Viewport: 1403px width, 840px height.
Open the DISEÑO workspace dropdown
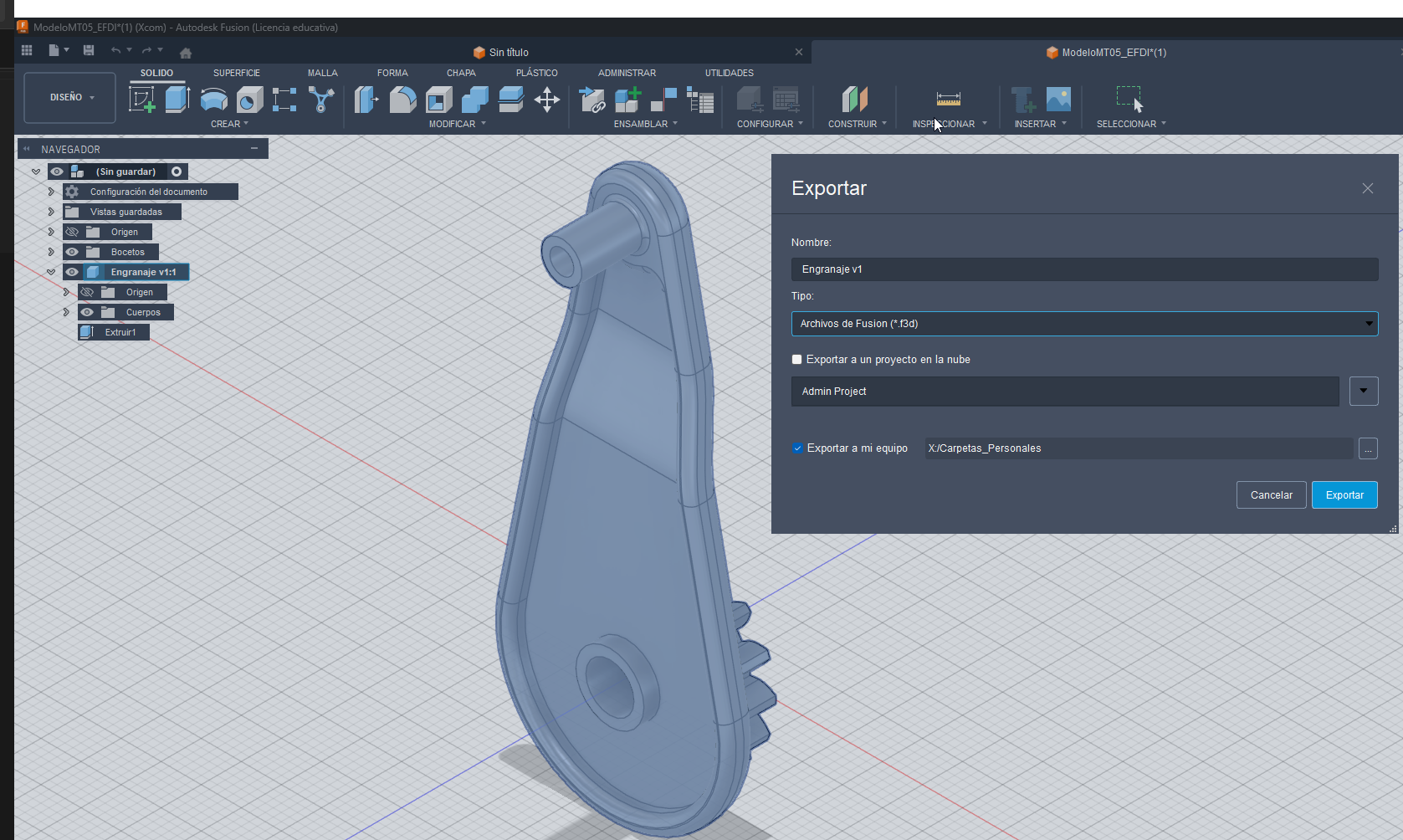point(70,98)
